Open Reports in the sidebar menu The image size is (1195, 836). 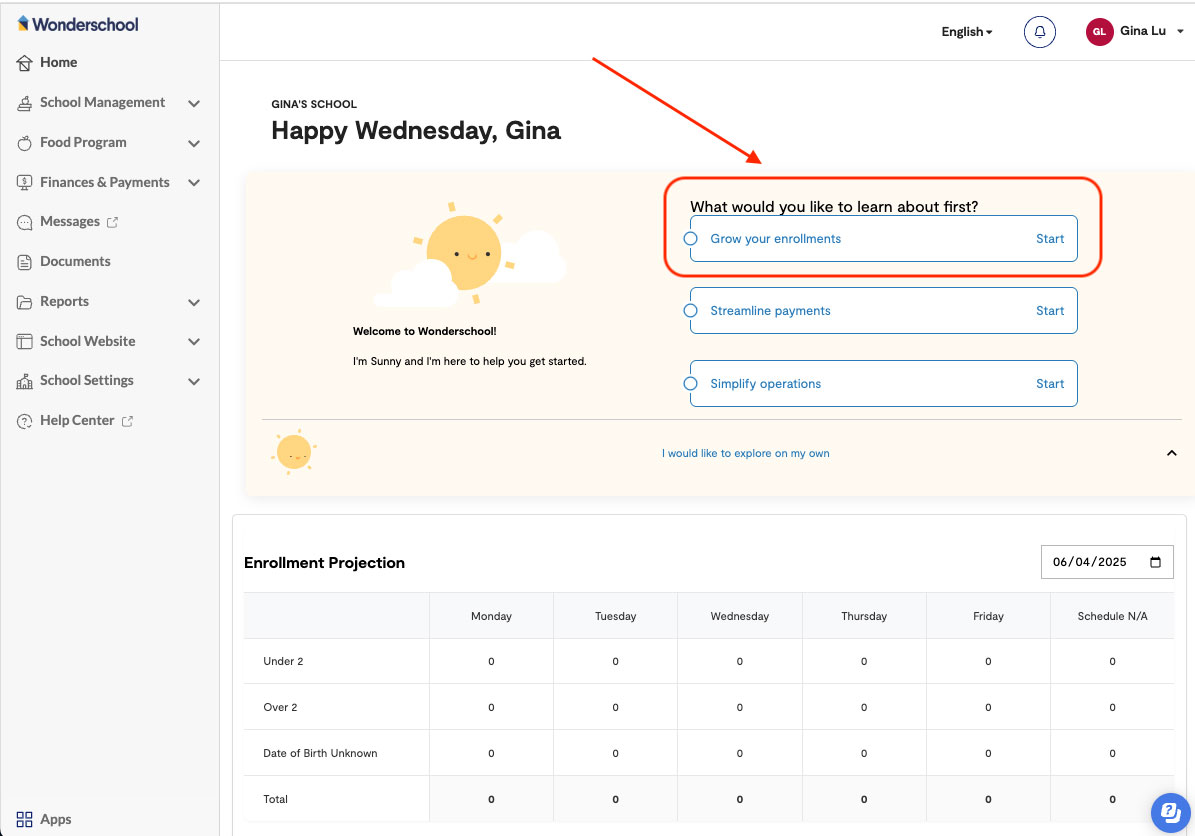pyautogui.click(x=64, y=302)
